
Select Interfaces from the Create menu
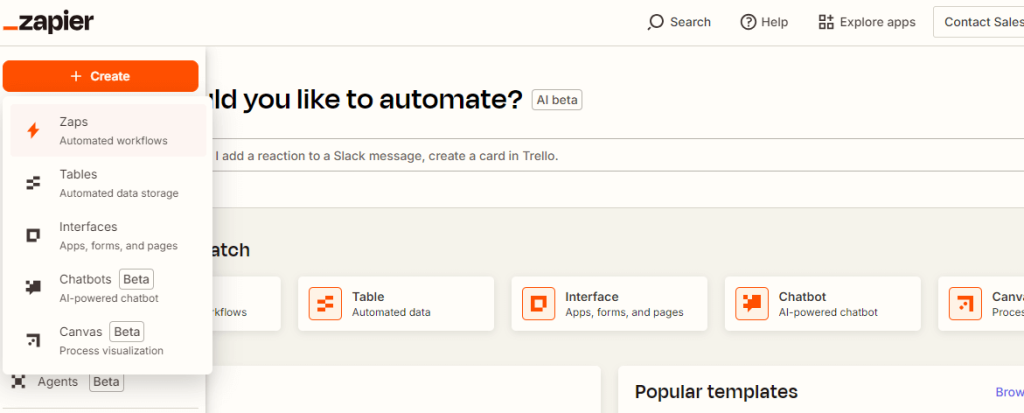pyautogui.click(x=108, y=236)
